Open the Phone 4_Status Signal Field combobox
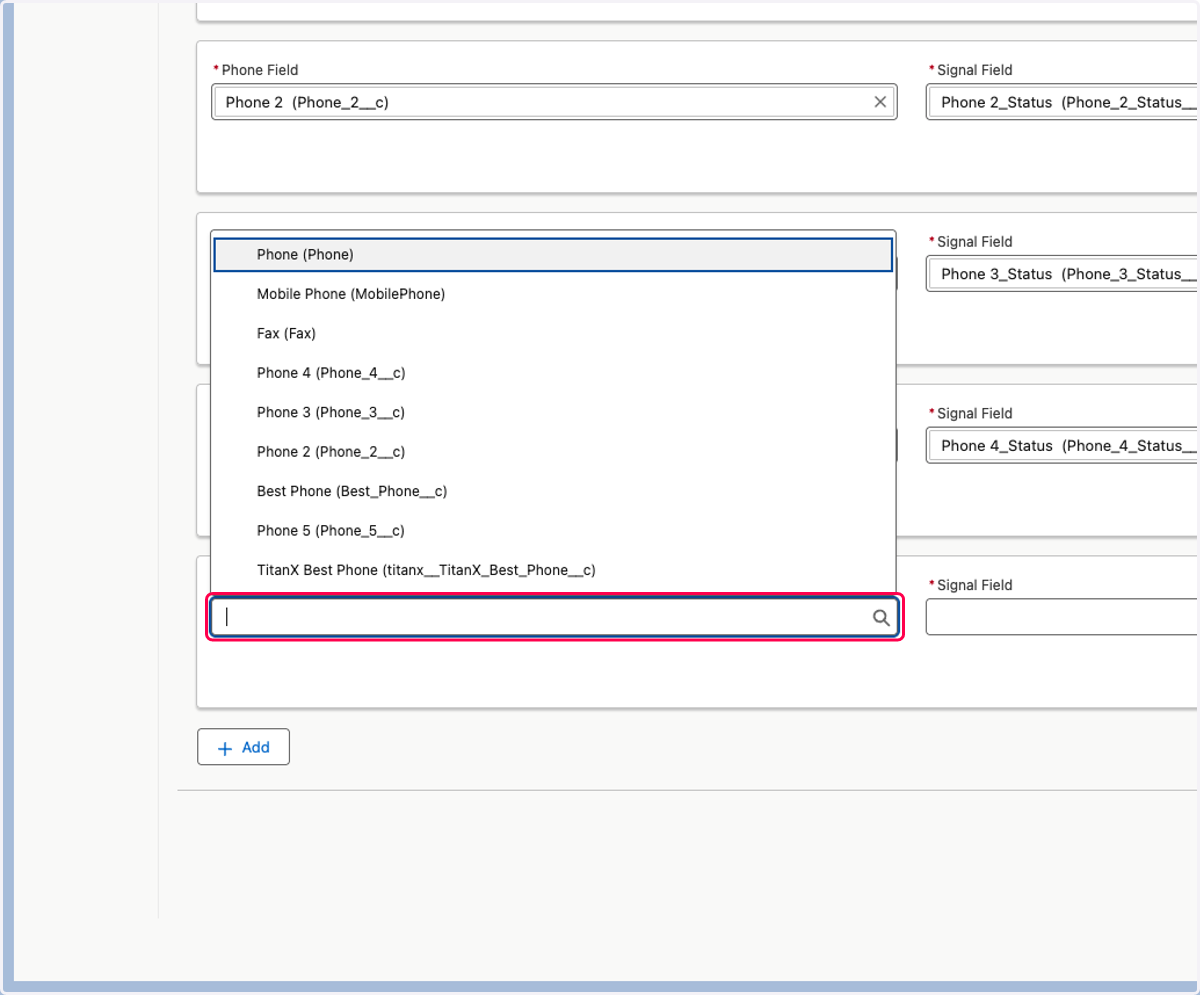The width and height of the screenshot is (1200, 995). [1063, 446]
